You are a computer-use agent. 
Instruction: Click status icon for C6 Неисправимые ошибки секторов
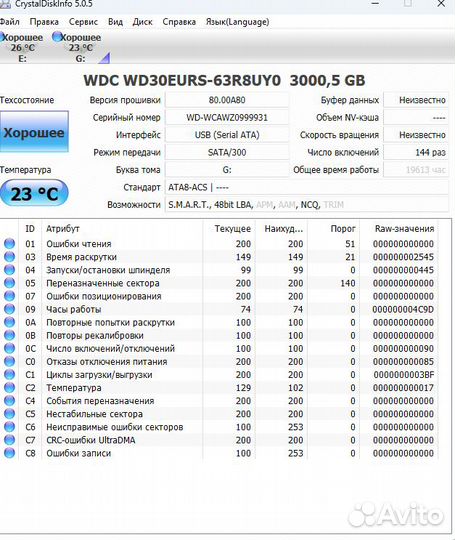tap(9, 427)
